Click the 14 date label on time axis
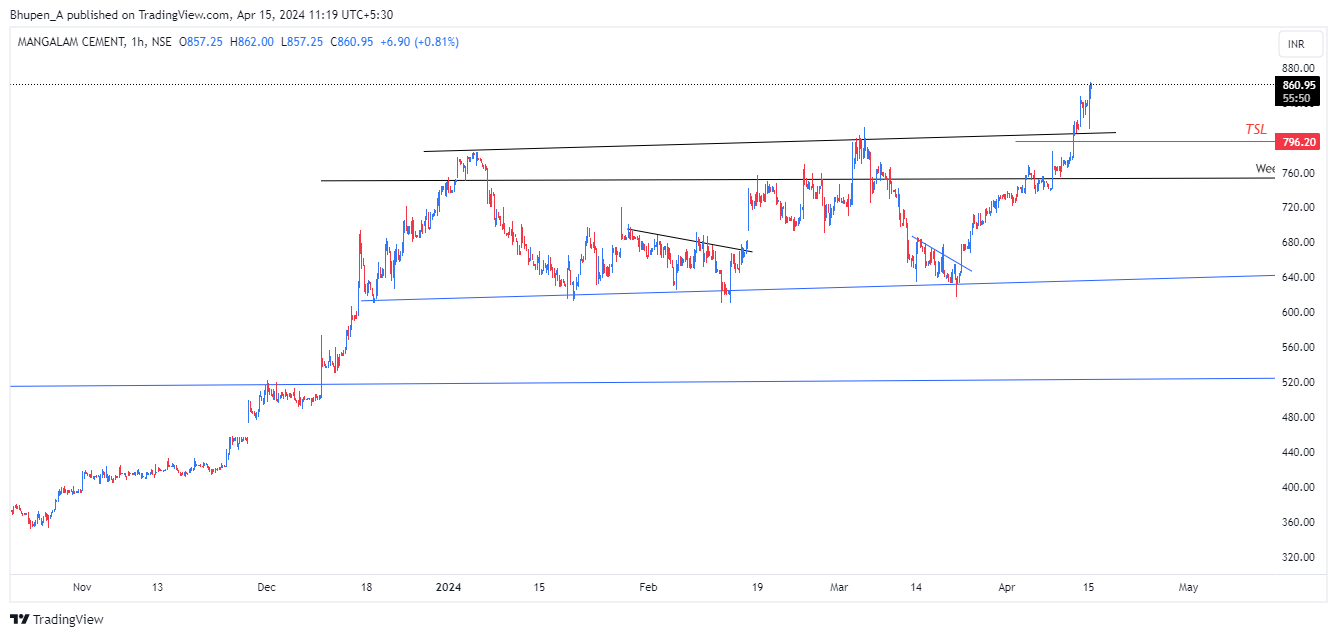The width and height of the screenshot is (1337, 637). click(x=917, y=588)
